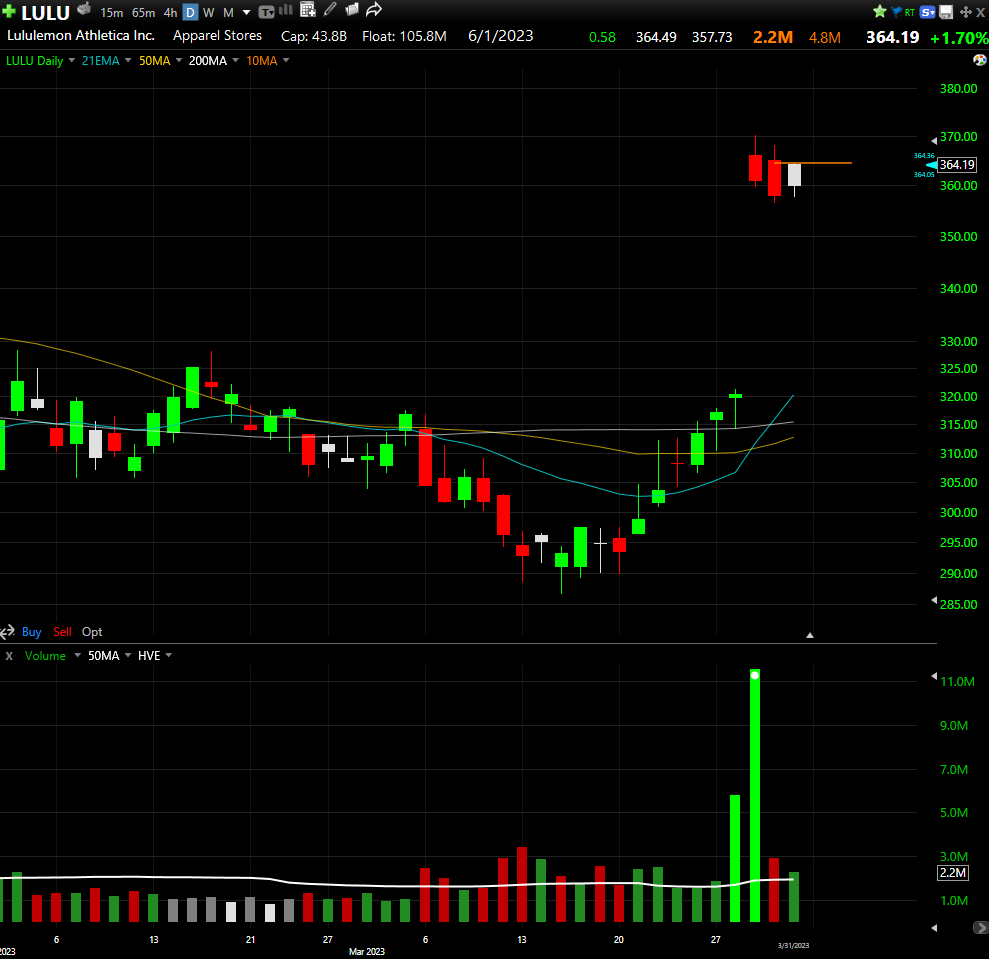The image size is (989, 959).
Task: Click the 21EMA indicator label
Action: 100,61
